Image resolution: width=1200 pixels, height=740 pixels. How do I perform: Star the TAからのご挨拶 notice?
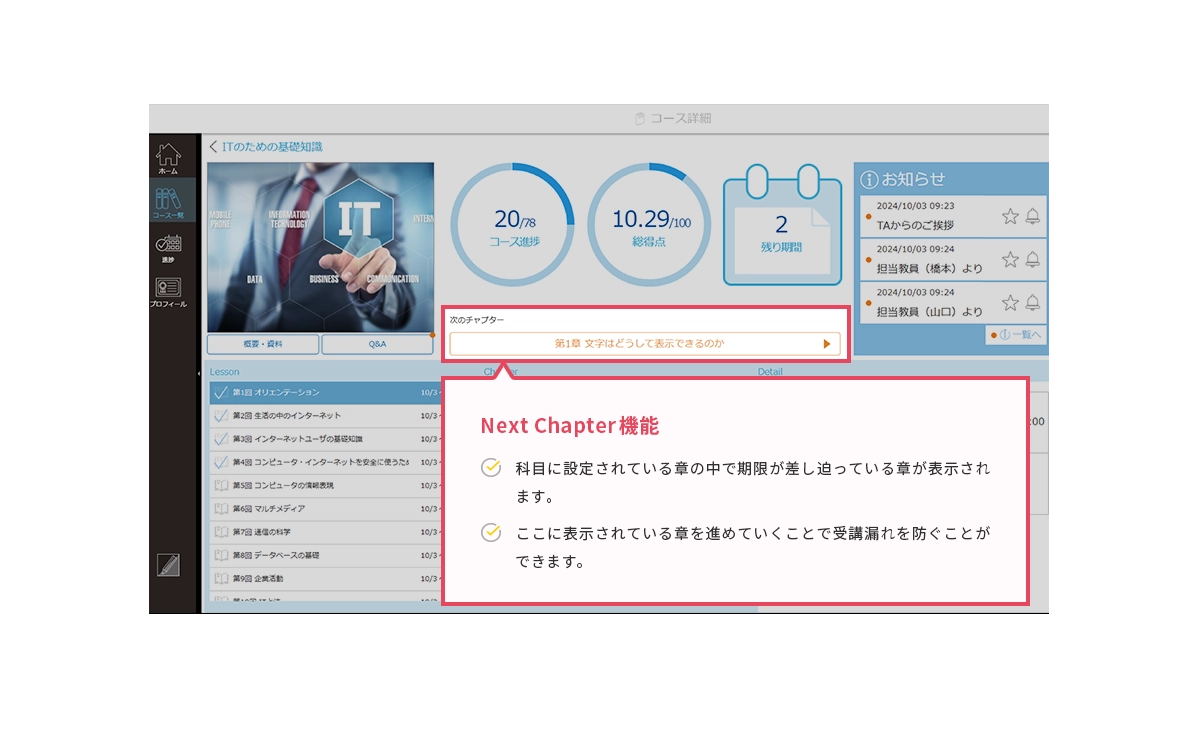(x=1010, y=216)
